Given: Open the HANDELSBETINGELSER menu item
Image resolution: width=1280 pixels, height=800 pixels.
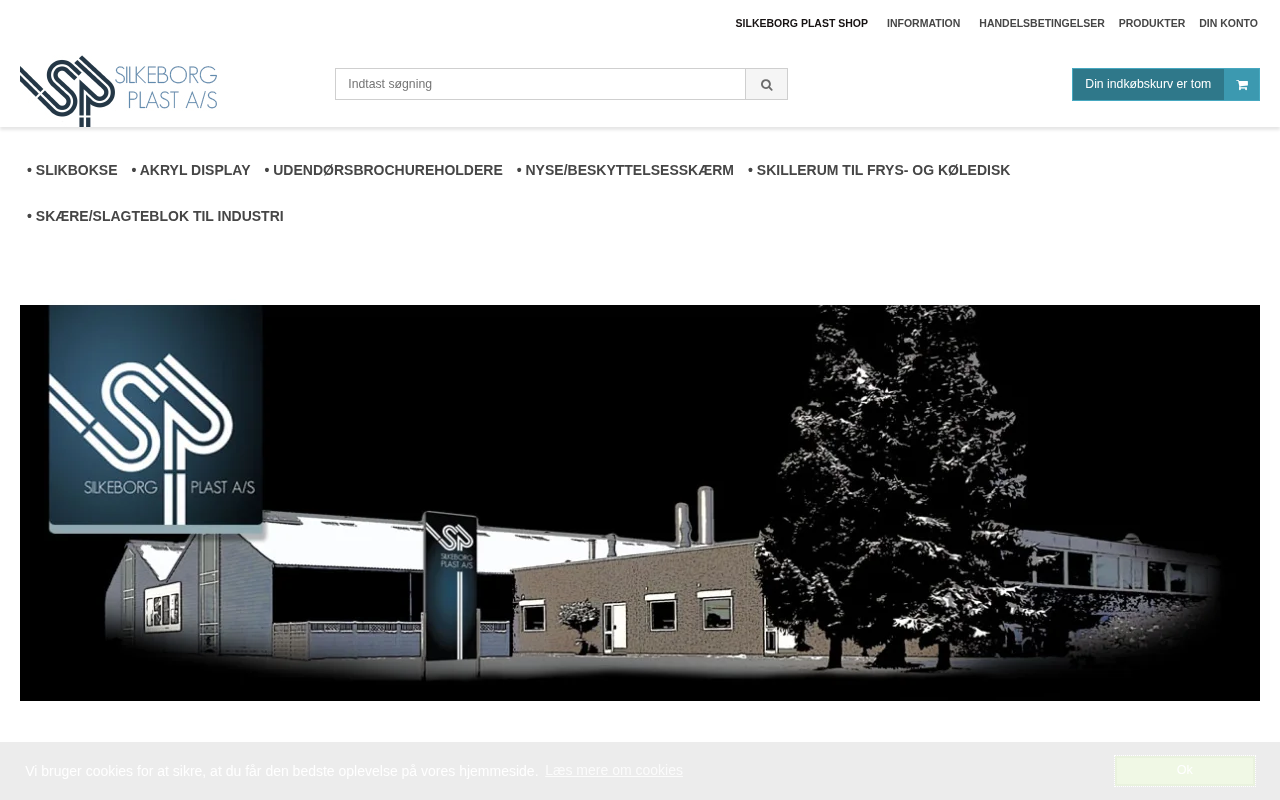Looking at the screenshot, I should [1042, 23].
